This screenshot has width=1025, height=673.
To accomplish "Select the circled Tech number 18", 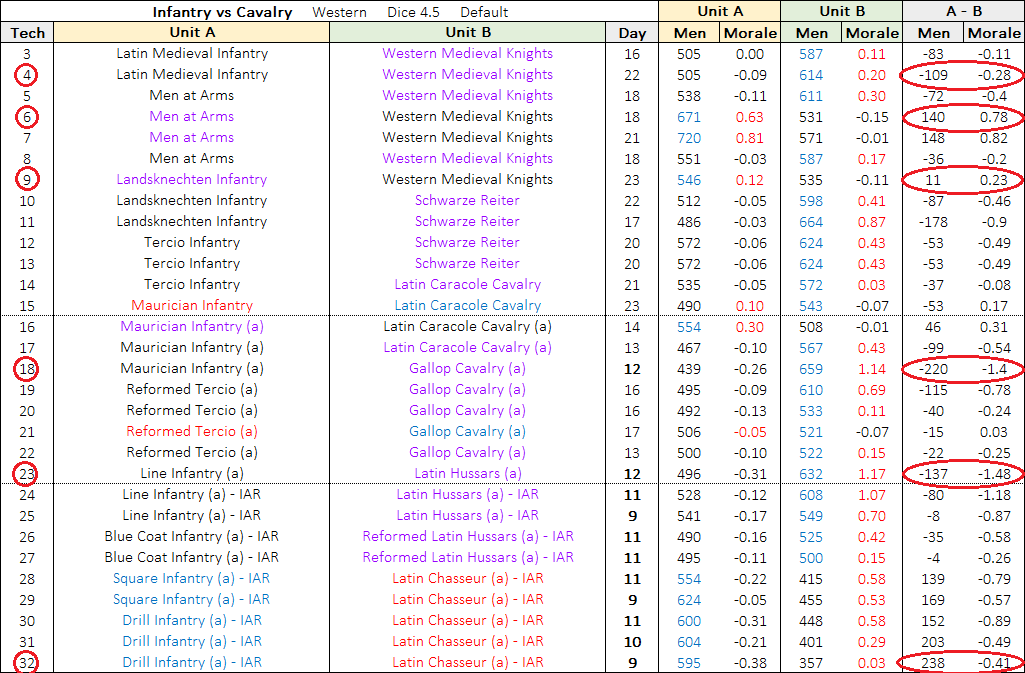I will [27, 369].
